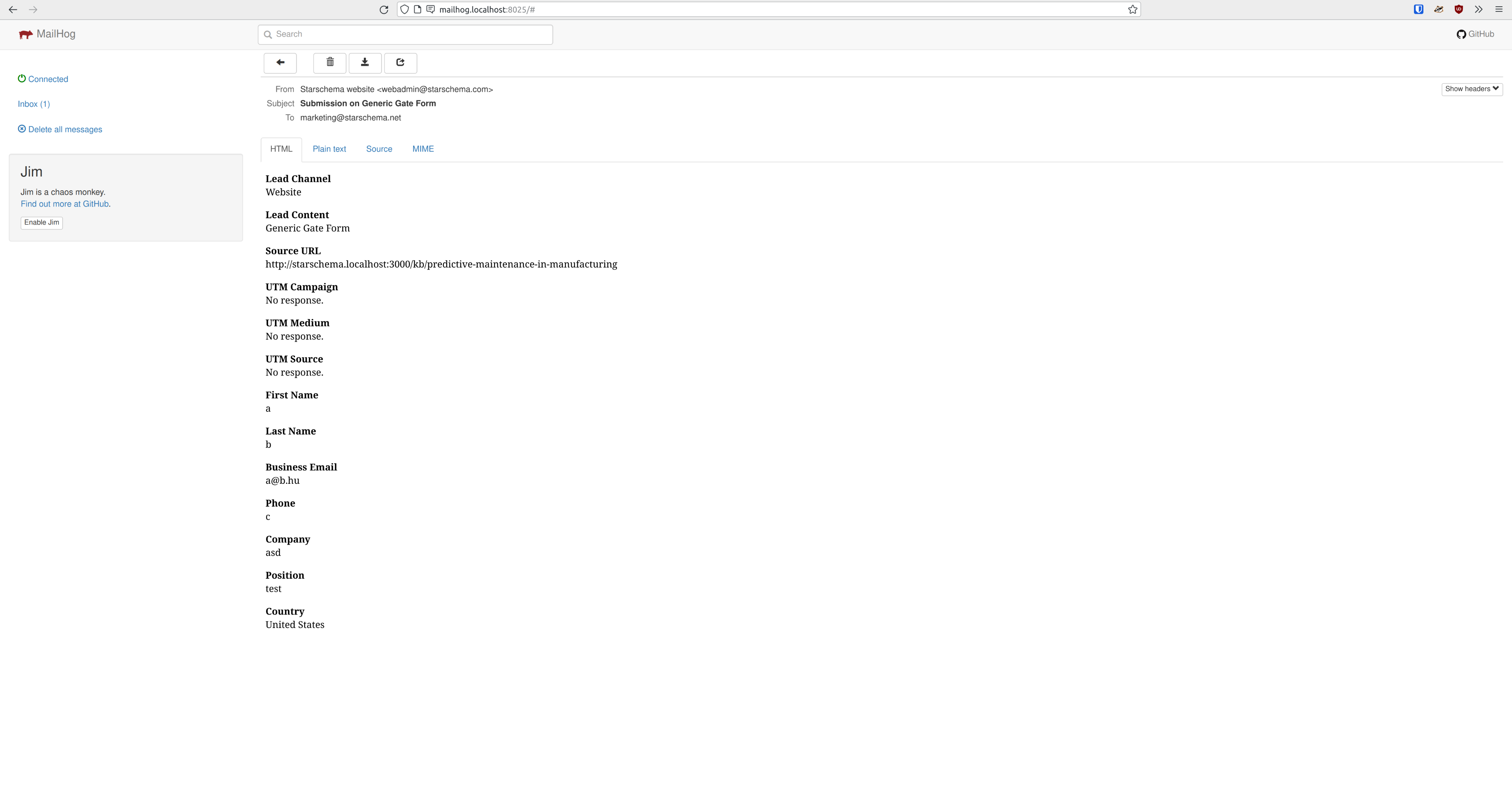The height and width of the screenshot is (810, 1512).
Task: Download the message using the download icon
Action: tap(365, 63)
